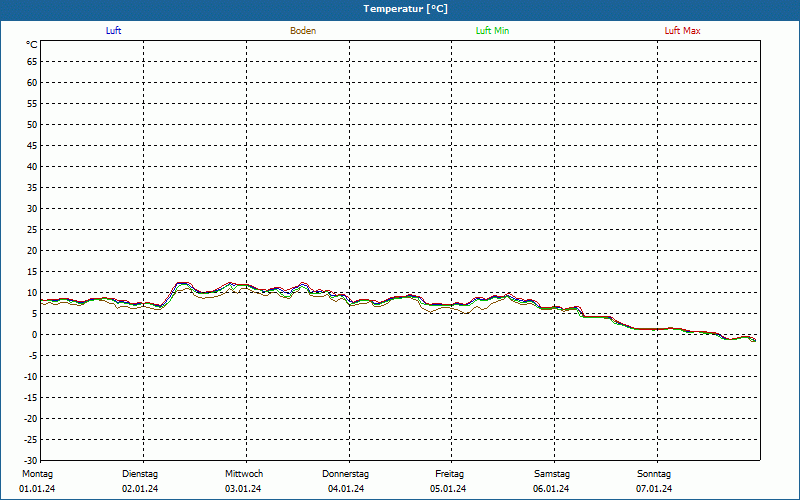800x500 pixels.
Task: Click the Freitag day label
Action: 449,474
